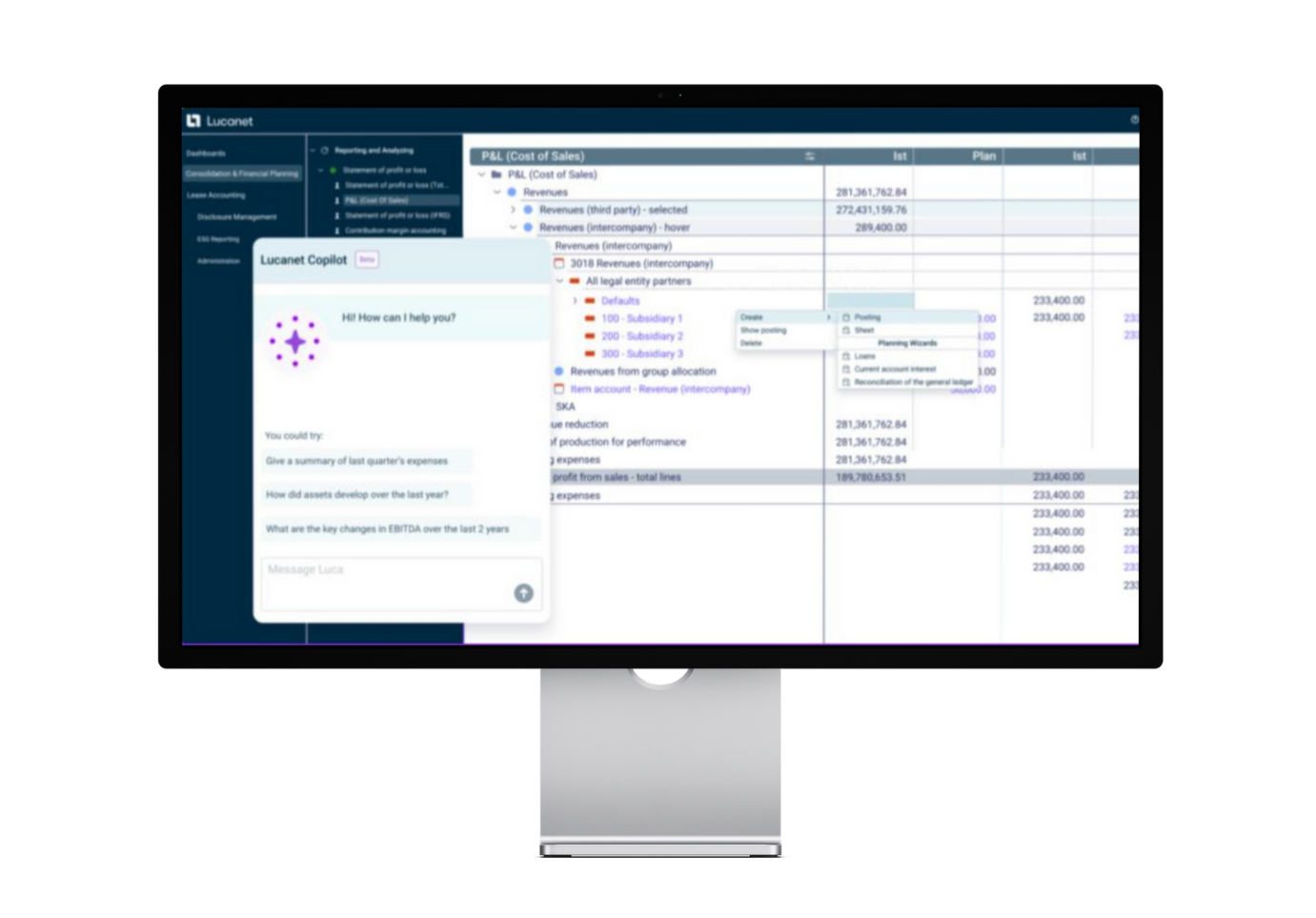1316x918 pixels.
Task: Click the Copilot sparkle star icon
Action: [295, 341]
